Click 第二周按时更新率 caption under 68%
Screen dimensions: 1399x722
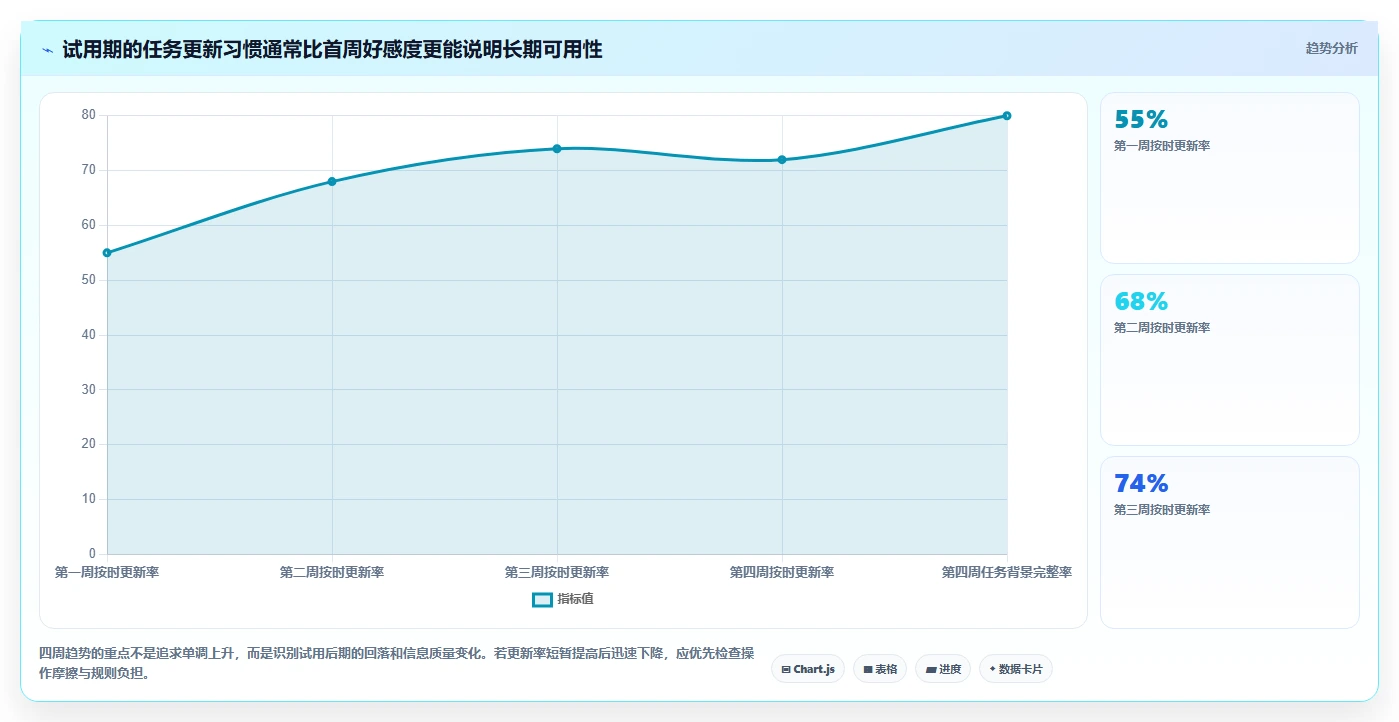point(1162,328)
